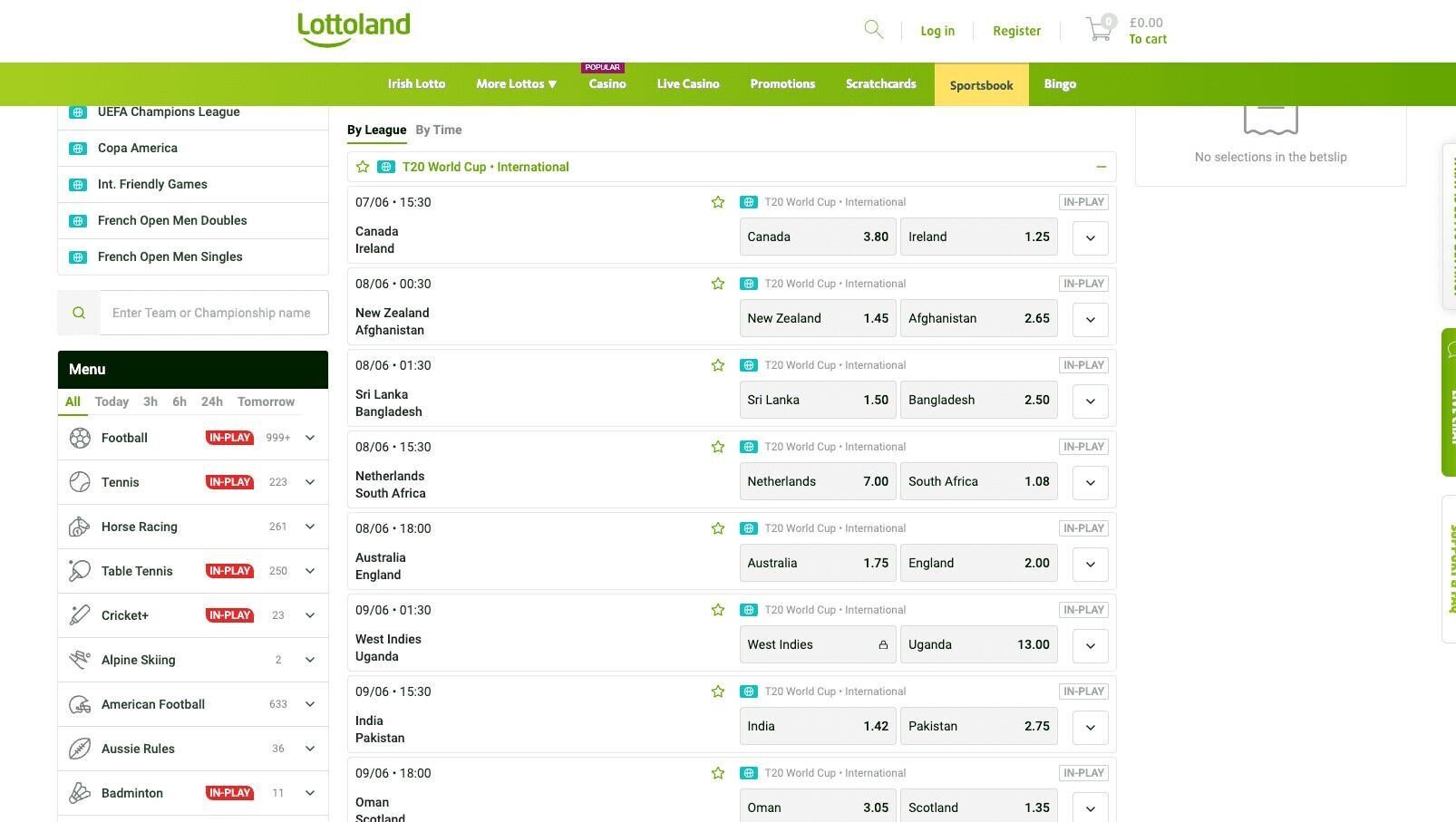
Task: Star the Netherlands vs South Africa match
Action: coord(718,447)
